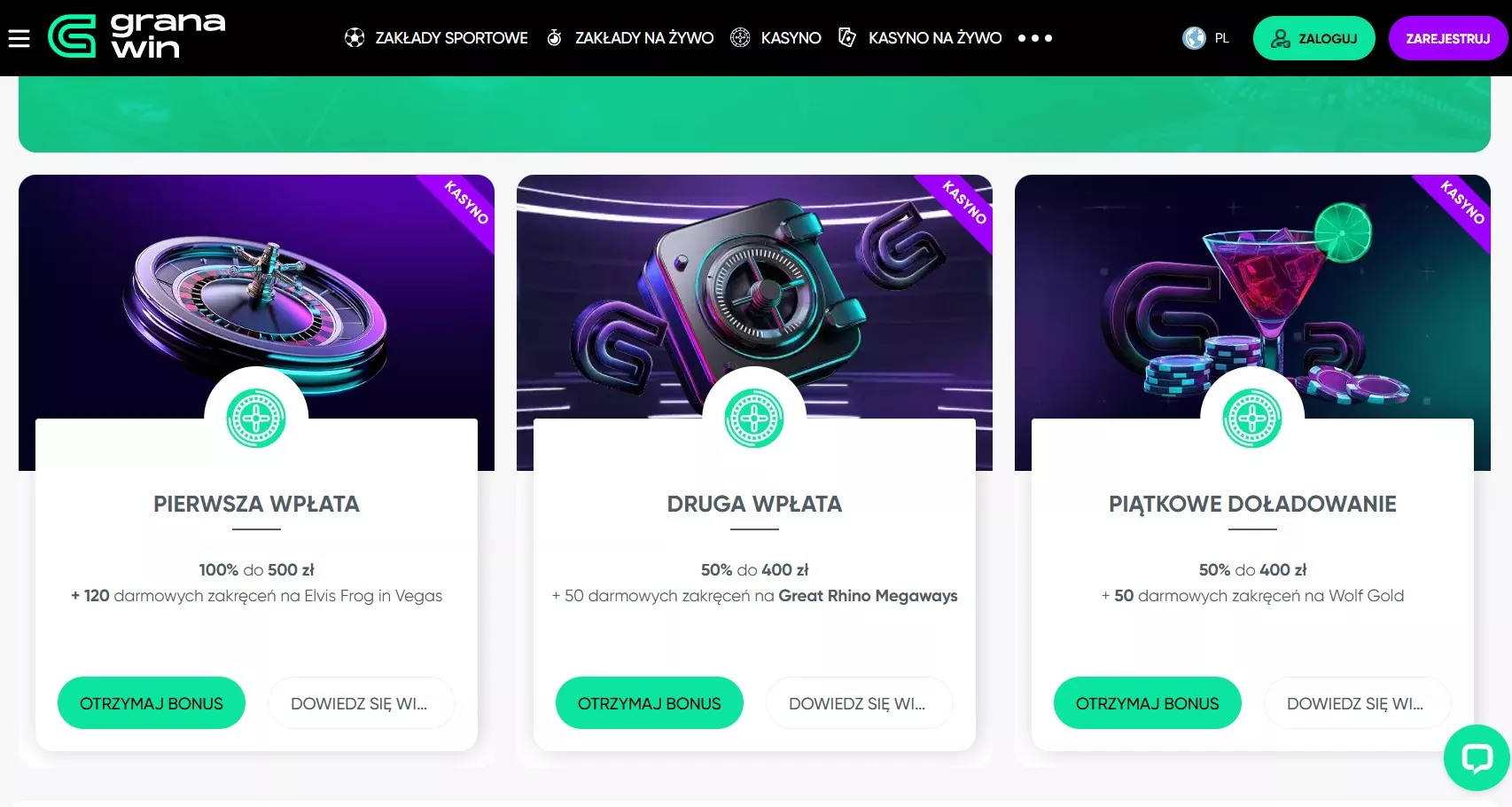
Task: Expand the three-dot more navigation menu
Action: pyautogui.click(x=1035, y=38)
